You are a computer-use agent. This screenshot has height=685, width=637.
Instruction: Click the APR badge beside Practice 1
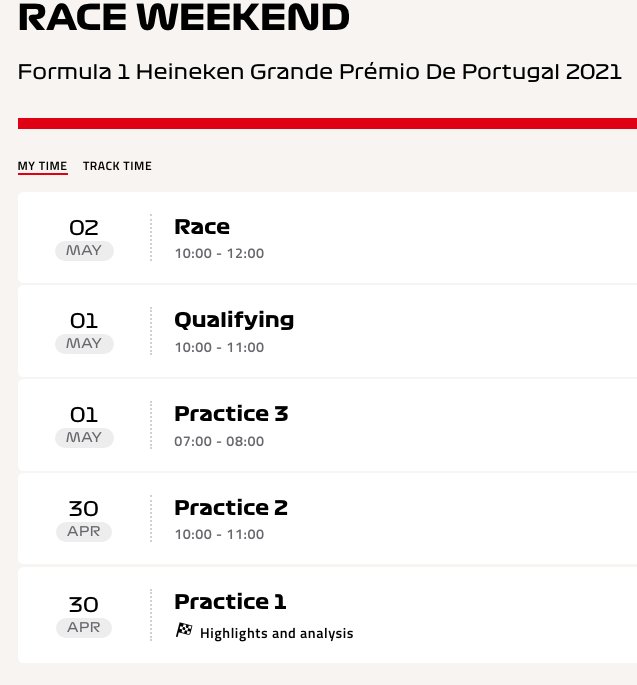(x=84, y=627)
